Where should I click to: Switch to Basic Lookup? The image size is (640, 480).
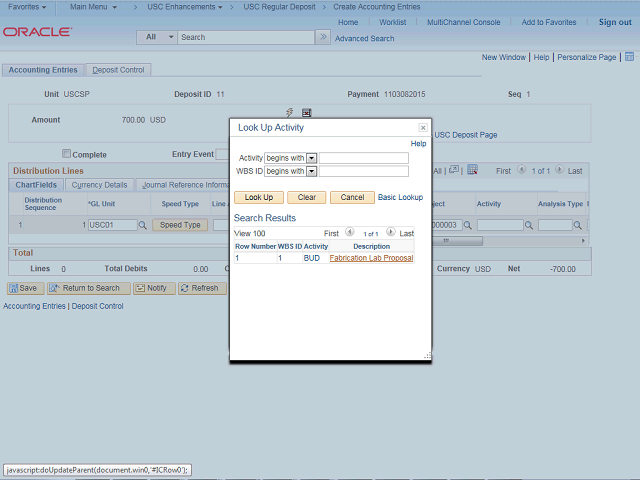(x=400, y=197)
